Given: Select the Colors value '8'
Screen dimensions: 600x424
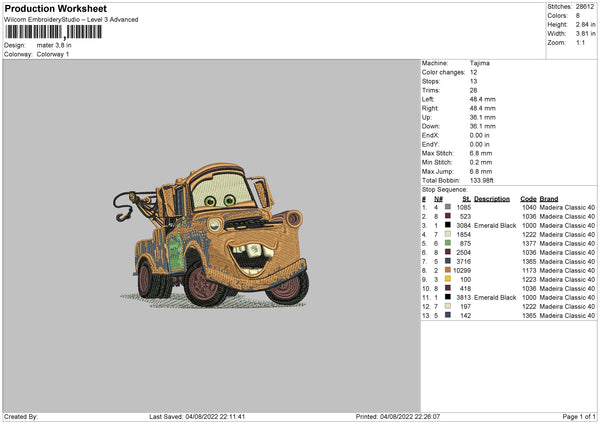Looking at the screenshot, I should click(x=578, y=16).
